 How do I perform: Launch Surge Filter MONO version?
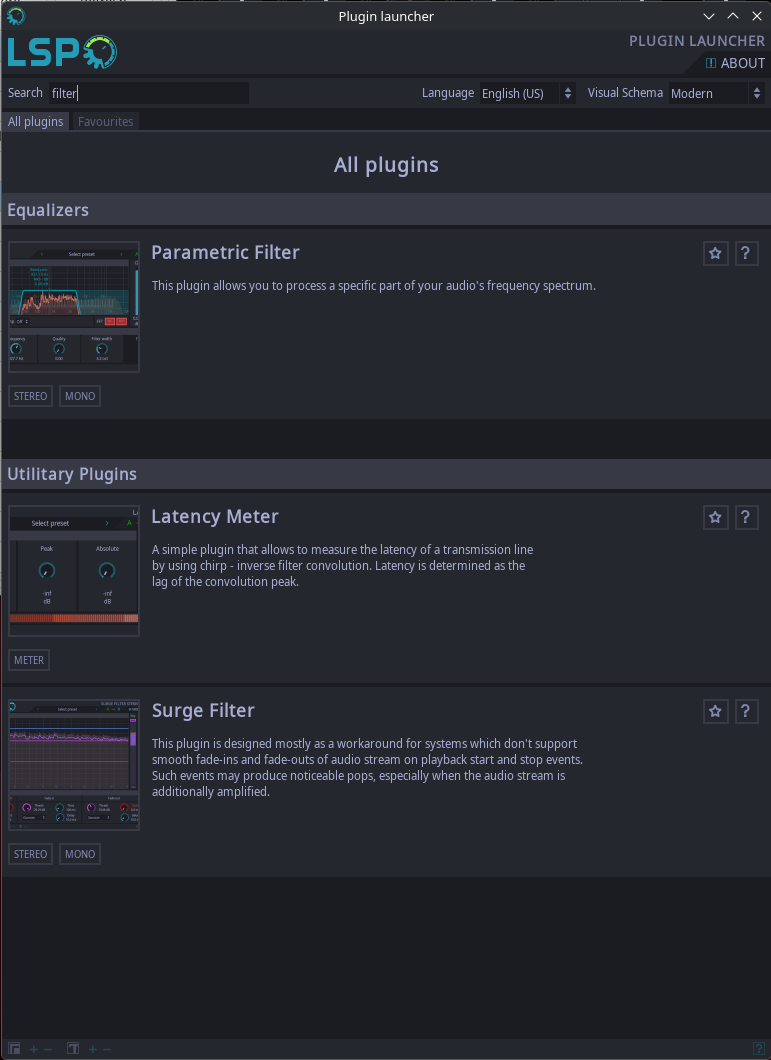tap(80, 854)
